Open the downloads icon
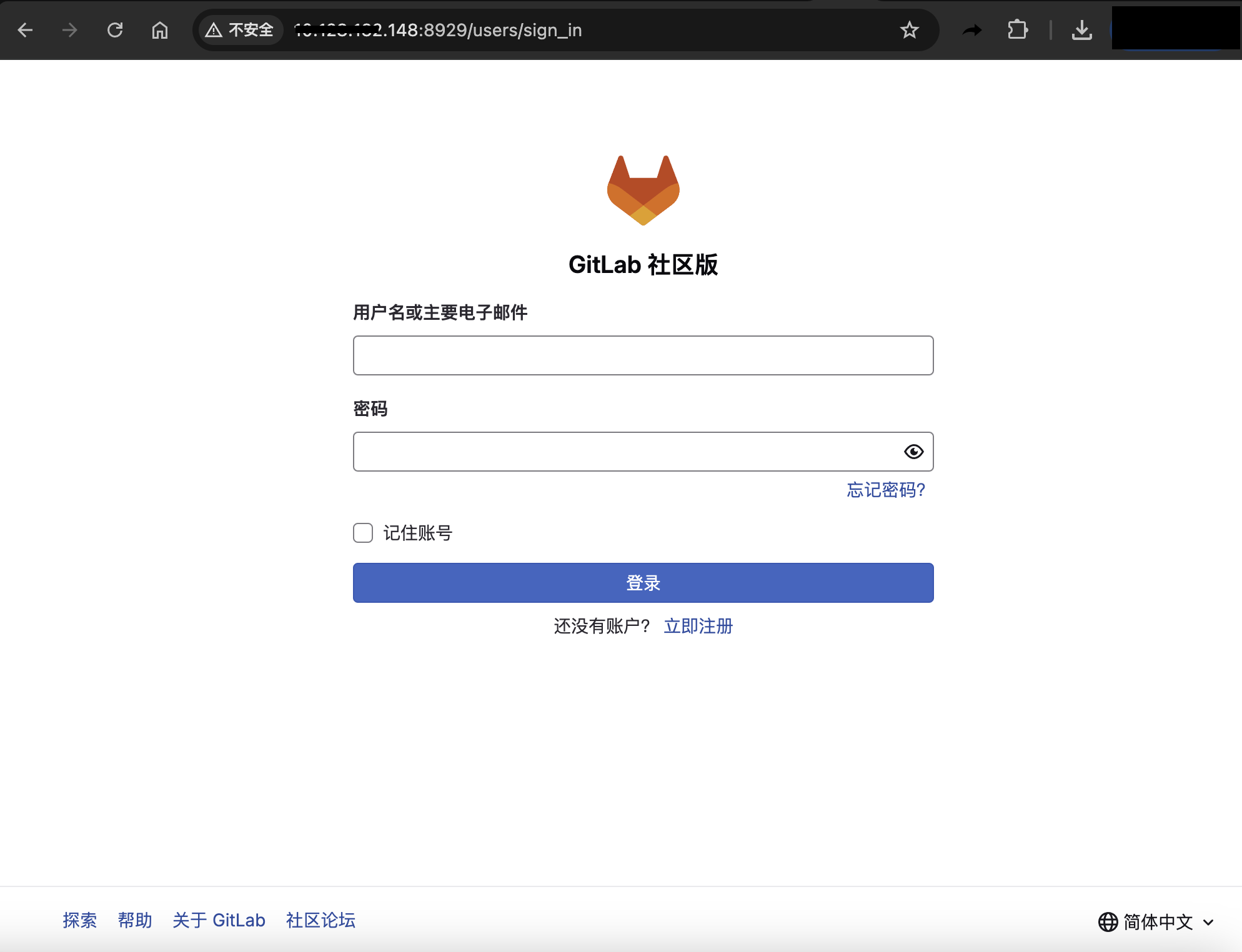This screenshot has height=952, width=1242. coord(1081,30)
